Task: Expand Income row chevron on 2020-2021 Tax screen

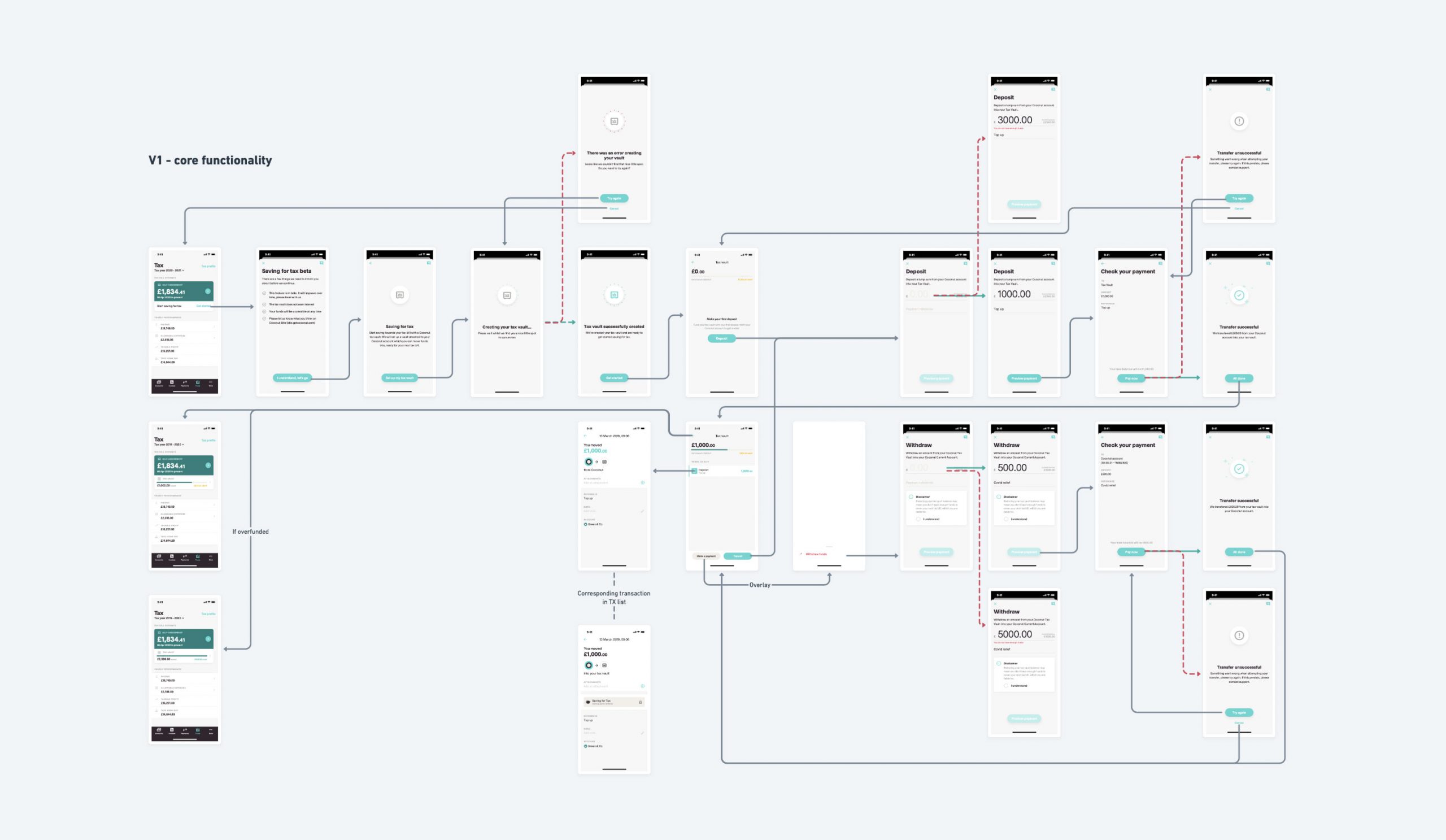Action: pyautogui.click(x=215, y=327)
